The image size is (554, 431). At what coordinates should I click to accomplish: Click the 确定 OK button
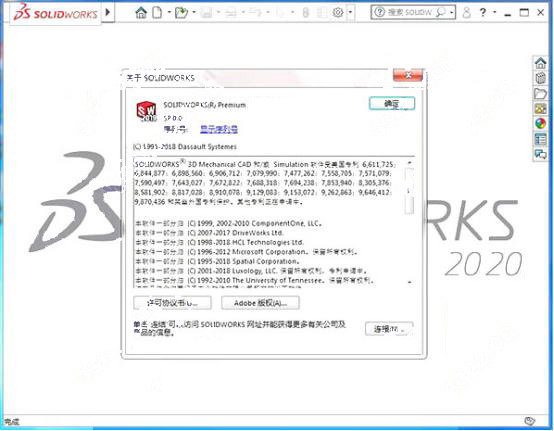[x=392, y=104]
